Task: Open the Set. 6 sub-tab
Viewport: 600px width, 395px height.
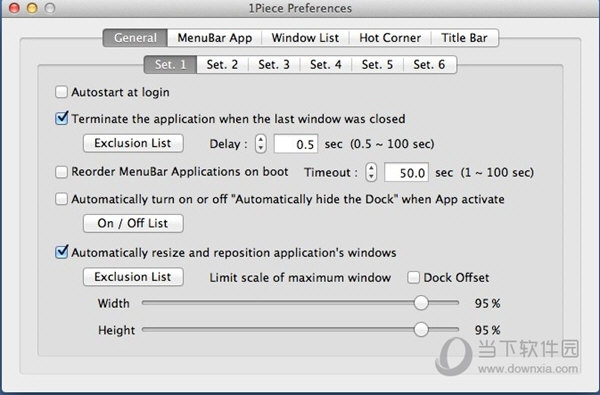Action: pyautogui.click(x=429, y=64)
